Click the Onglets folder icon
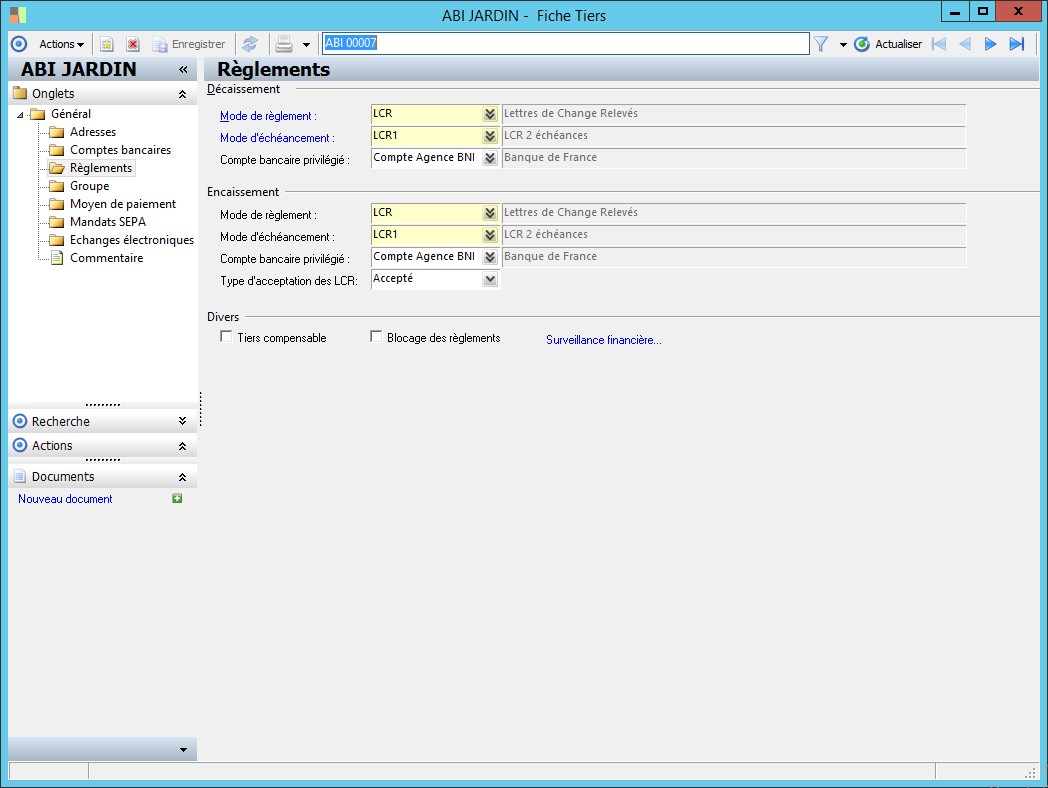 pos(20,93)
